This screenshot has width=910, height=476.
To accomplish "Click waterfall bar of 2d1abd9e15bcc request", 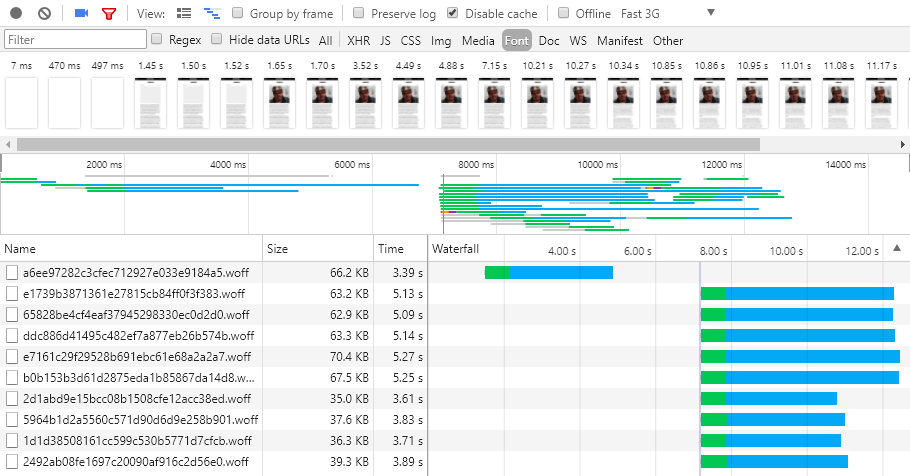I will pyautogui.click(x=769, y=398).
